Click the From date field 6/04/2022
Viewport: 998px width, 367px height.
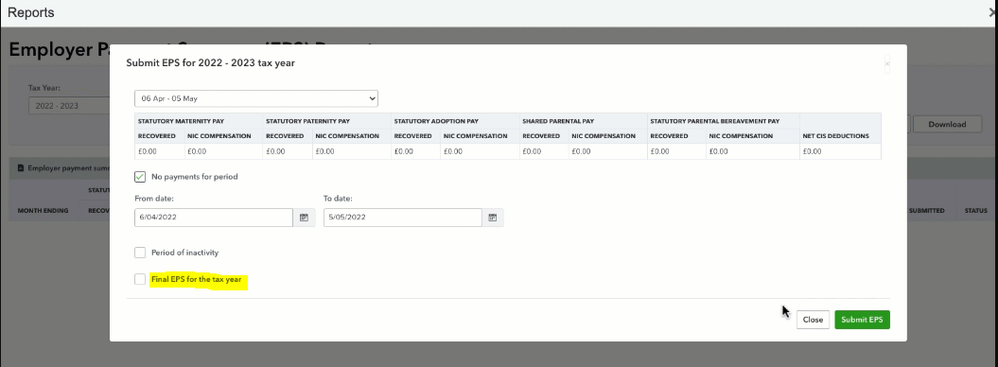tap(214, 218)
